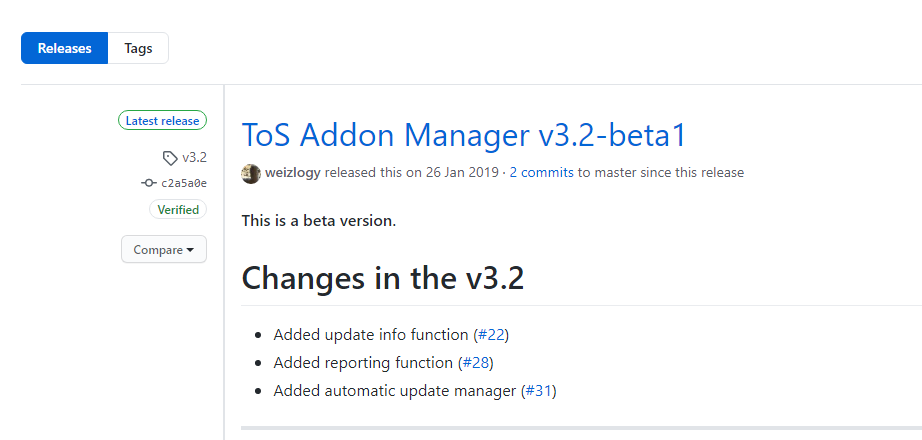Open the 2 commits link

tap(541, 173)
